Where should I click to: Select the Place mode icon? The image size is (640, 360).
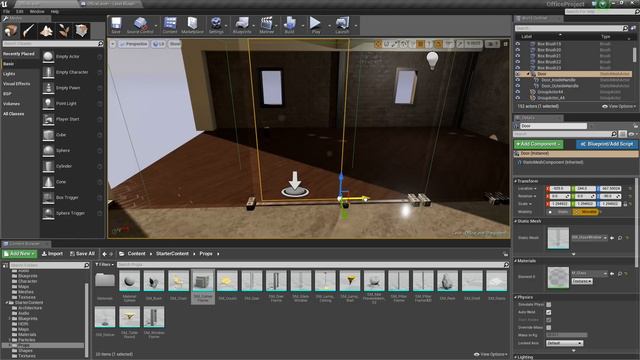coord(11,31)
